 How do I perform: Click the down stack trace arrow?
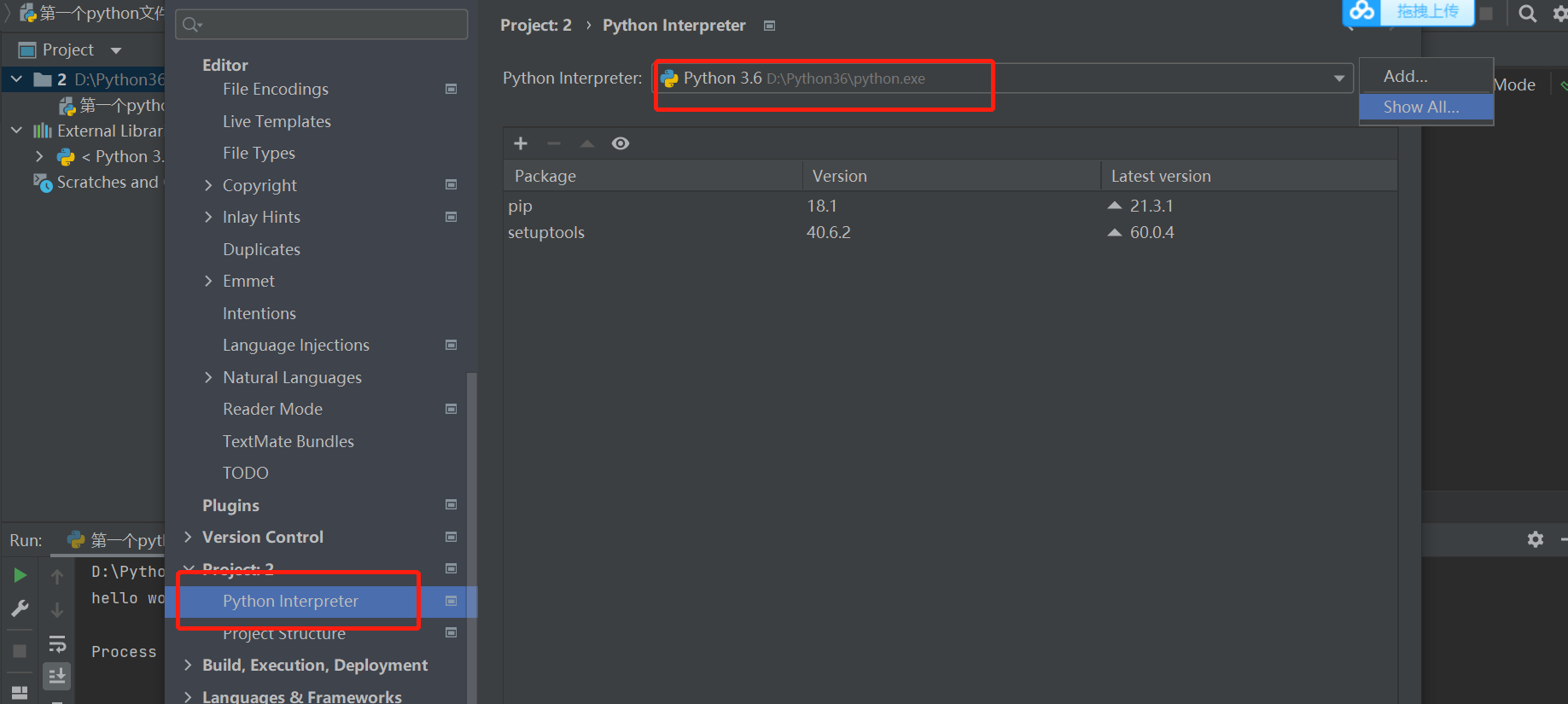pyautogui.click(x=57, y=609)
